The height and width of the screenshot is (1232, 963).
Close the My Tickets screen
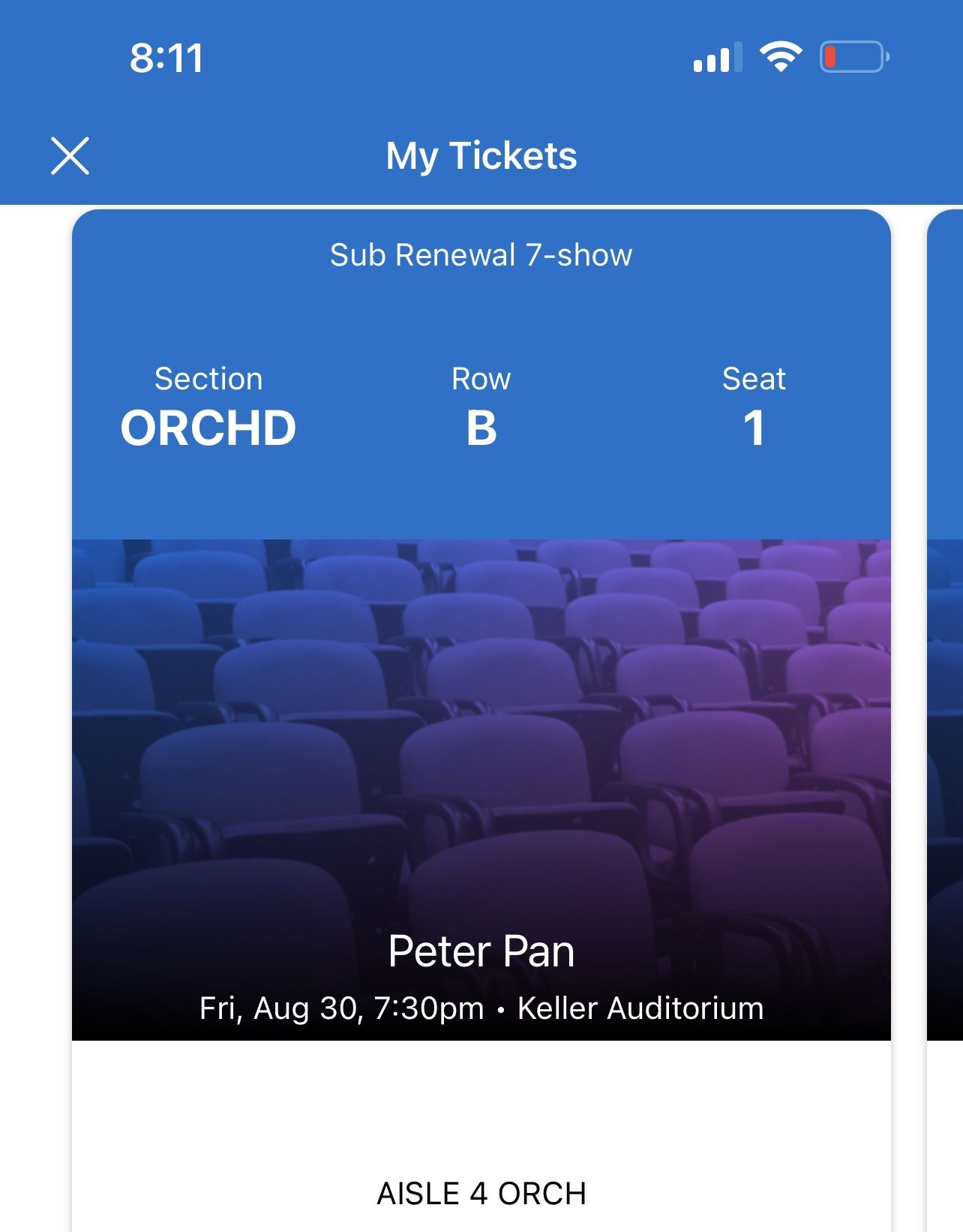70,156
